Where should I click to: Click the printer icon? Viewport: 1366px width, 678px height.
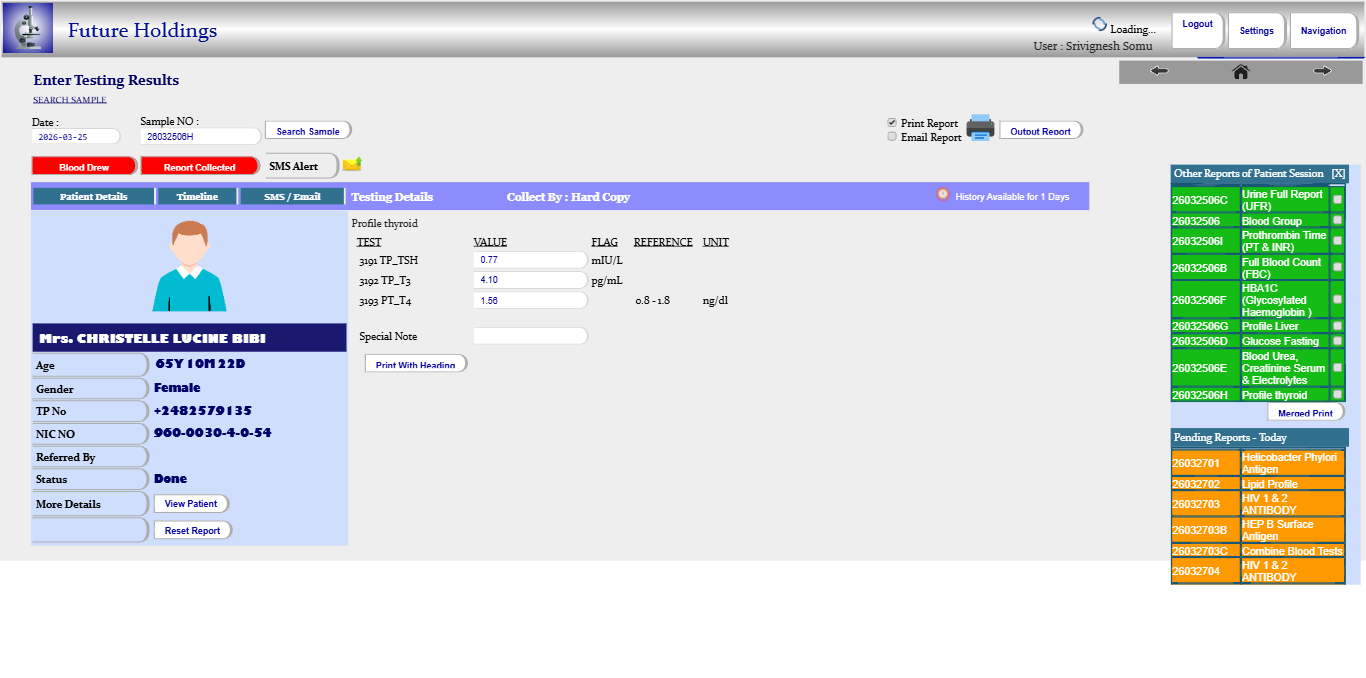[979, 128]
